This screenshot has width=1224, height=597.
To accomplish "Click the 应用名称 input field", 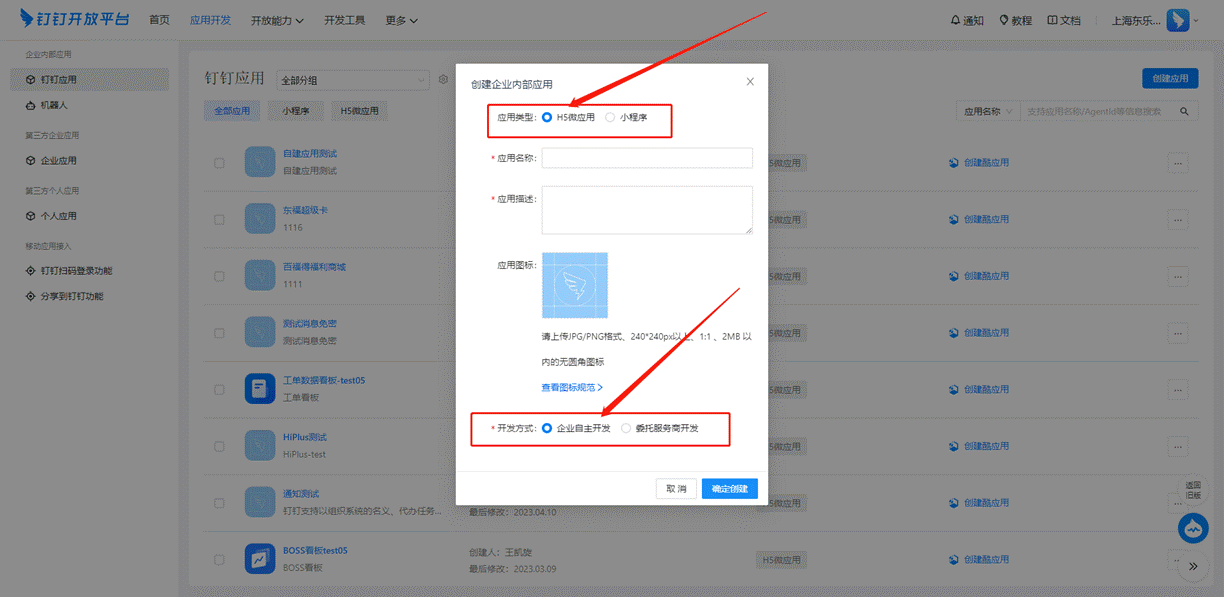I will tap(646, 158).
